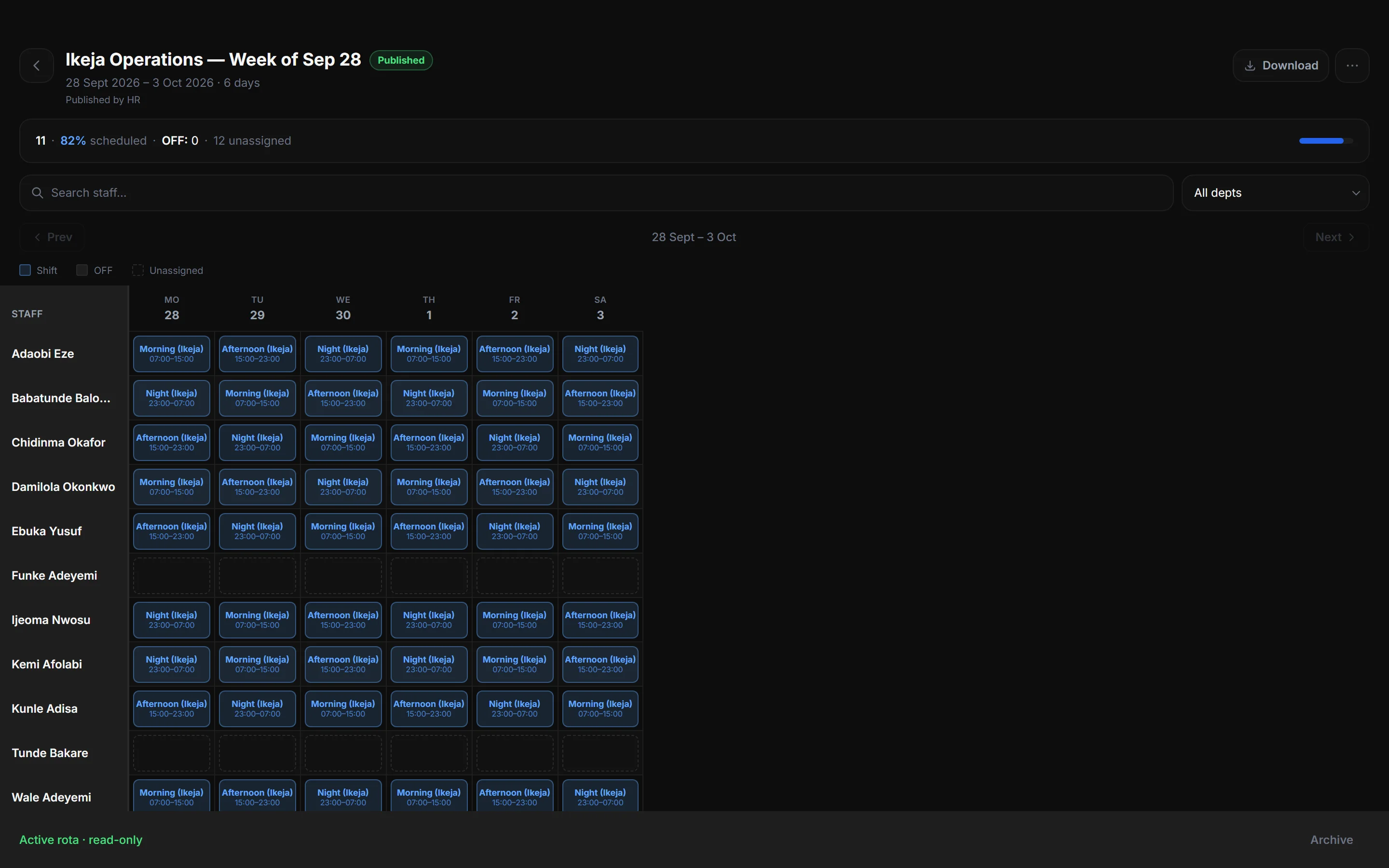The width and height of the screenshot is (1389, 868).
Task: Open Adaobi Eze's Monday Morning shift
Action: click(172, 353)
